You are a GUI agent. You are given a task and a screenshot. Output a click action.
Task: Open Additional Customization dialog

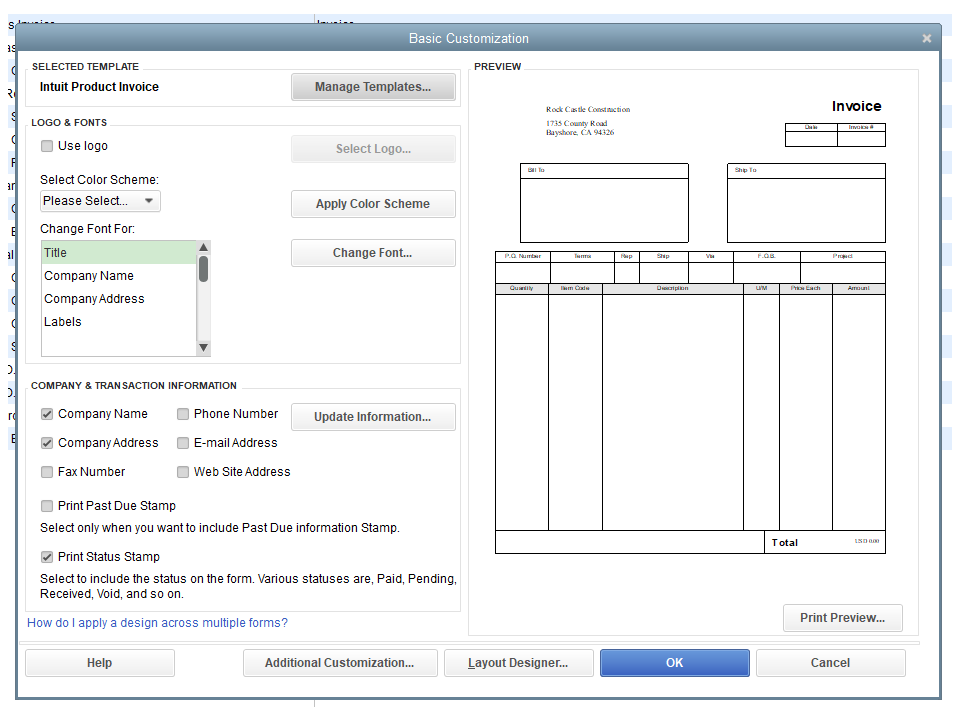click(x=340, y=663)
